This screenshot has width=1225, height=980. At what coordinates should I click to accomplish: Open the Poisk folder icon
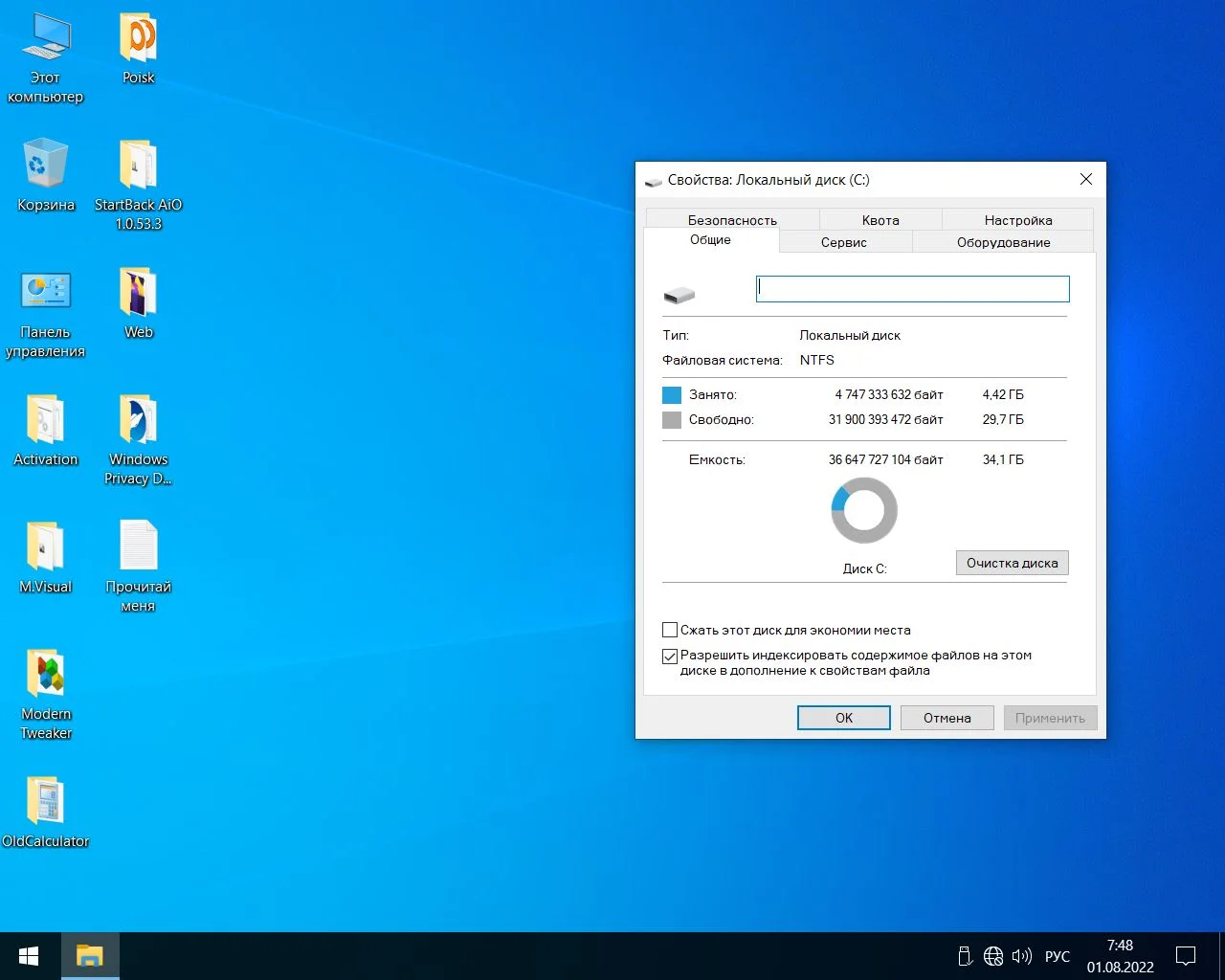[x=138, y=49]
